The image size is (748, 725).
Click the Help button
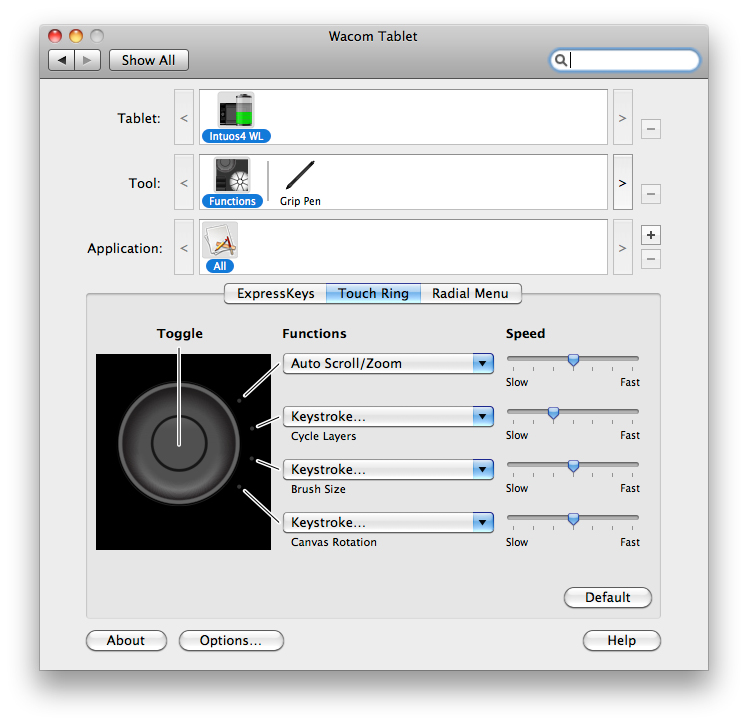click(x=622, y=641)
